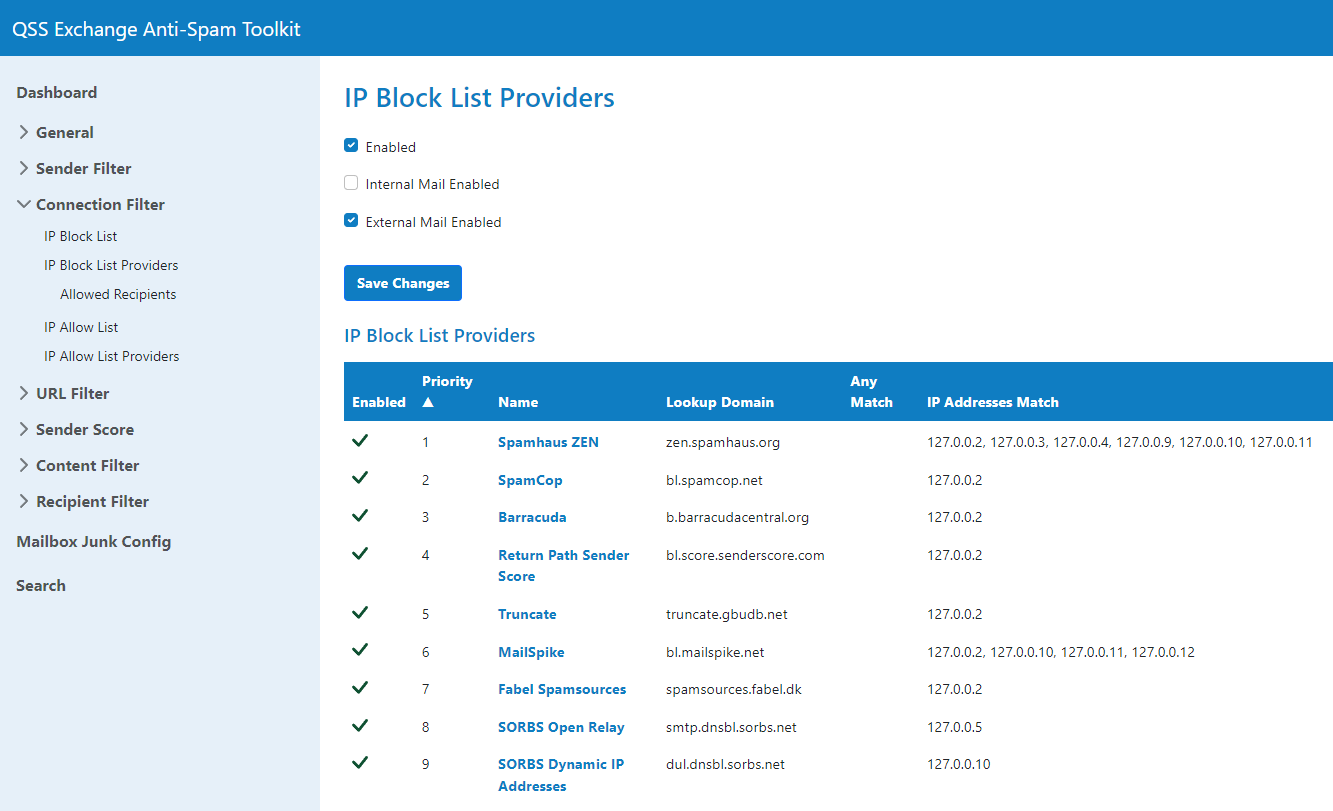Open the Barracuda provider link

tap(532, 517)
